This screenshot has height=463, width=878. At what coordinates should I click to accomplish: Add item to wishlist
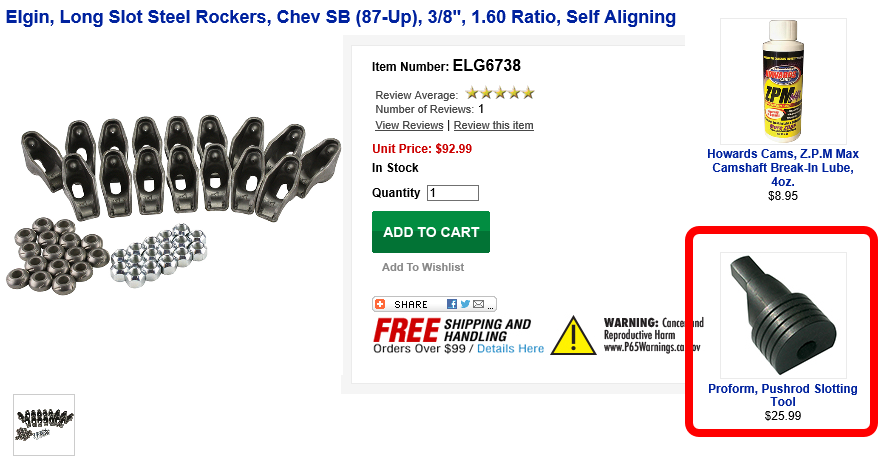[423, 267]
